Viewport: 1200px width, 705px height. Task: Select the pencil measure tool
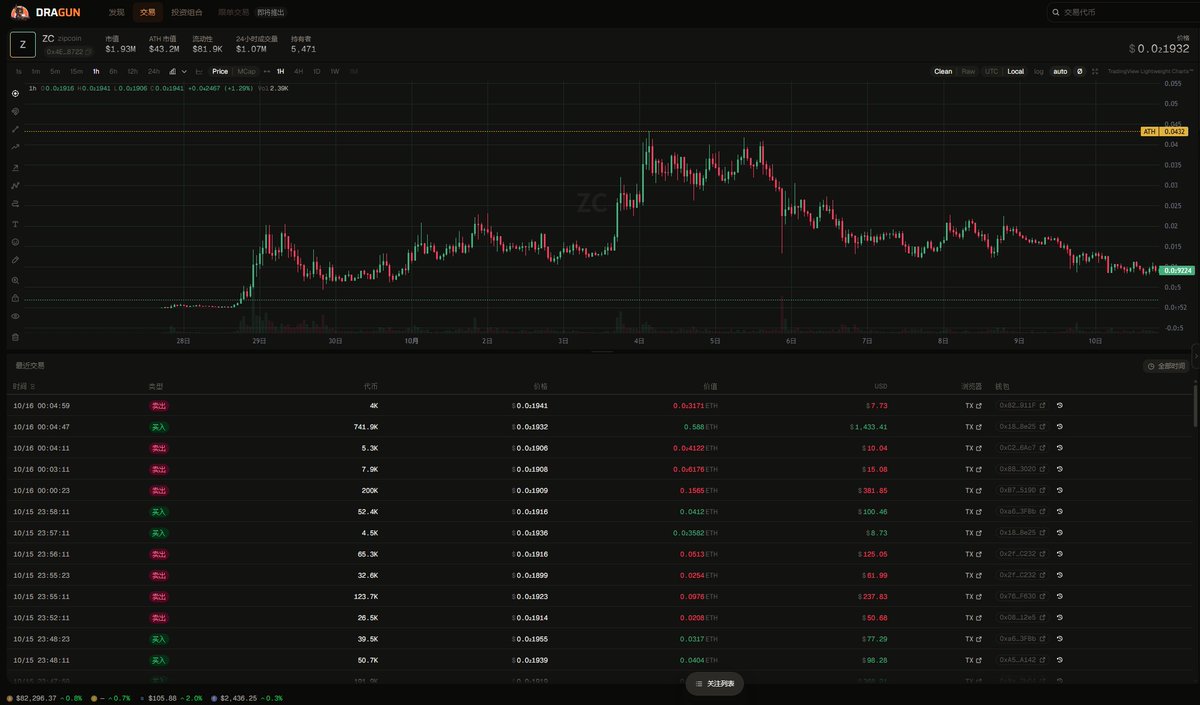(15, 260)
